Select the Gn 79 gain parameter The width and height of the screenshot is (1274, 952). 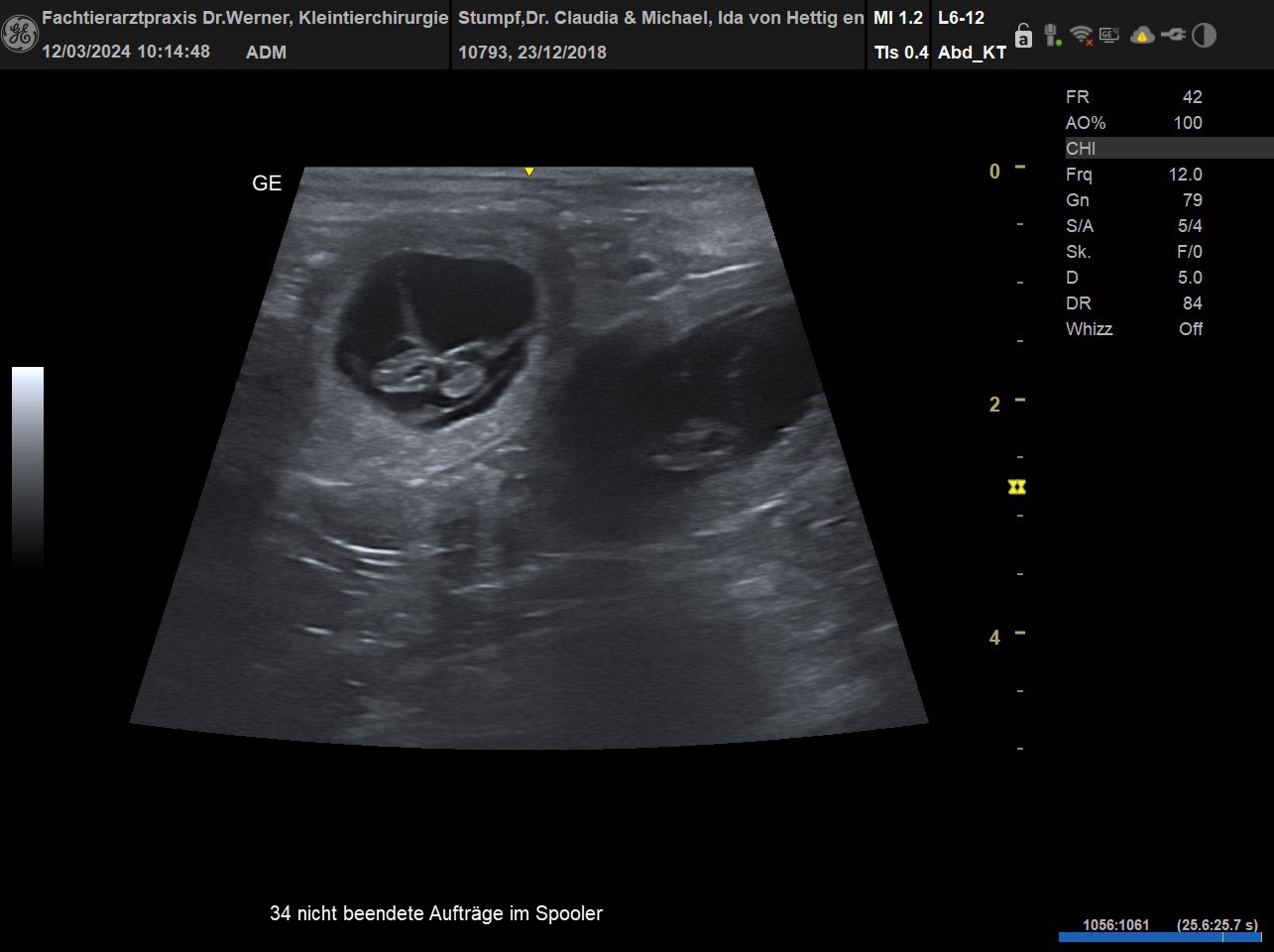pyautogui.click(x=1133, y=200)
